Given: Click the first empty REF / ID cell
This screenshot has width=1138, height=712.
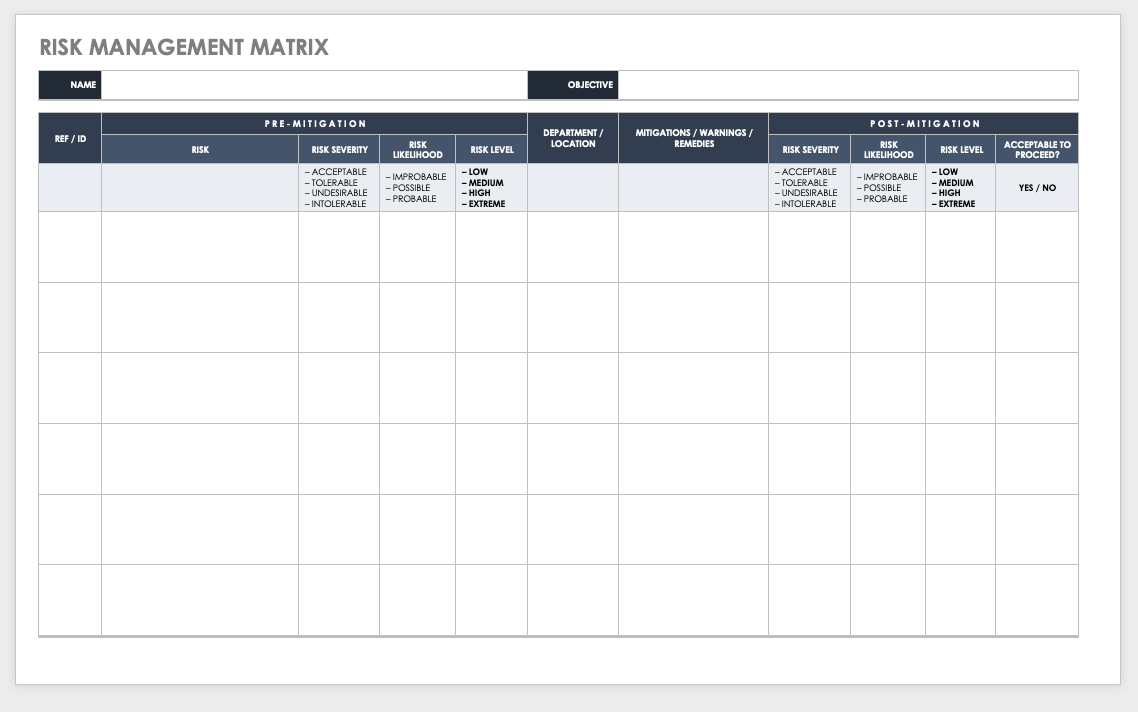Looking at the screenshot, I should tap(70, 247).
